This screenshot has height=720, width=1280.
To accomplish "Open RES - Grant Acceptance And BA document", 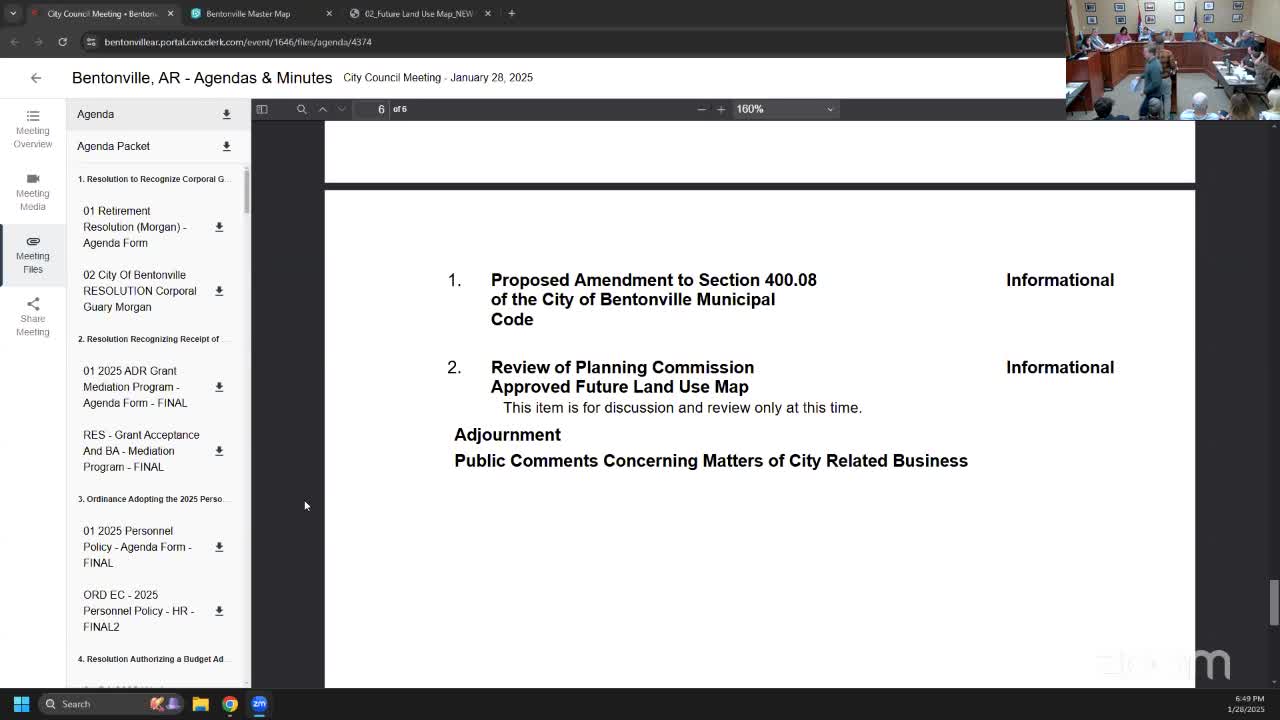I will pyautogui.click(x=141, y=451).
